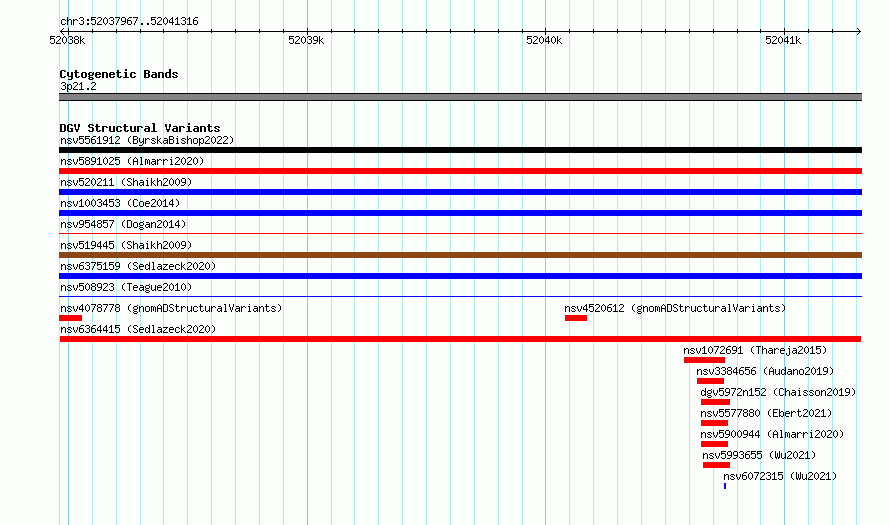
Task: Click the 52038k ruler label
Action: click(x=67, y=40)
